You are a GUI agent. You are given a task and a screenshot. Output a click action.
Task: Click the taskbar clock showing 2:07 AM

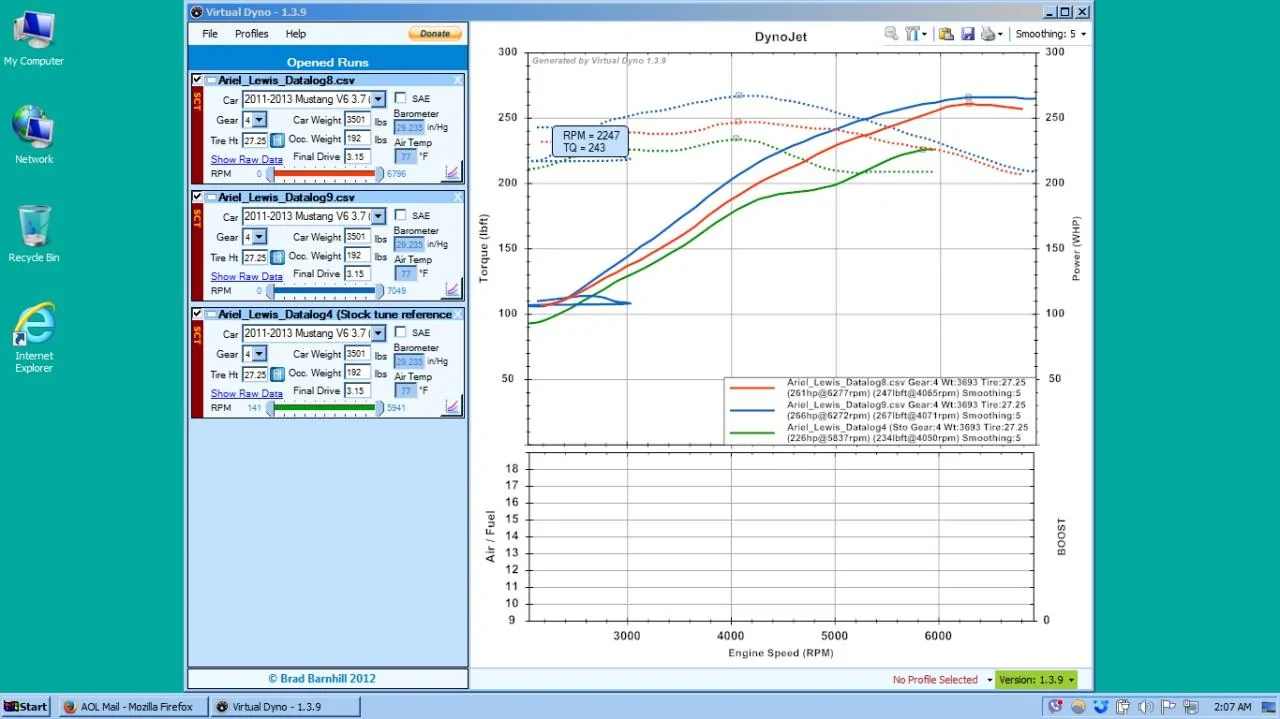coord(1232,707)
